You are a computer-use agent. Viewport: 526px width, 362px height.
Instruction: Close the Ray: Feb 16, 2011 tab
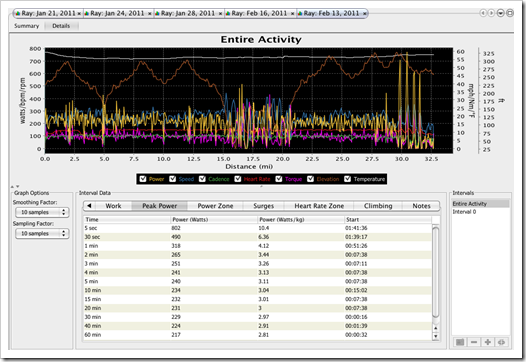[x=292, y=14]
